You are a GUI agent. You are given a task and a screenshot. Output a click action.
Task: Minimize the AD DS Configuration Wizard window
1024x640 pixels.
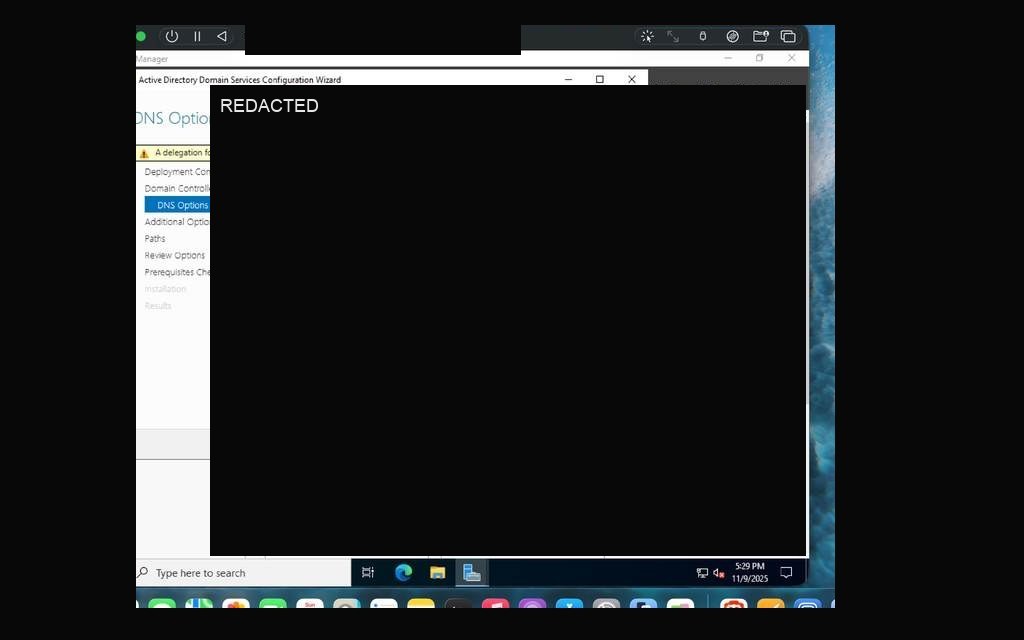(x=568, y=79)
